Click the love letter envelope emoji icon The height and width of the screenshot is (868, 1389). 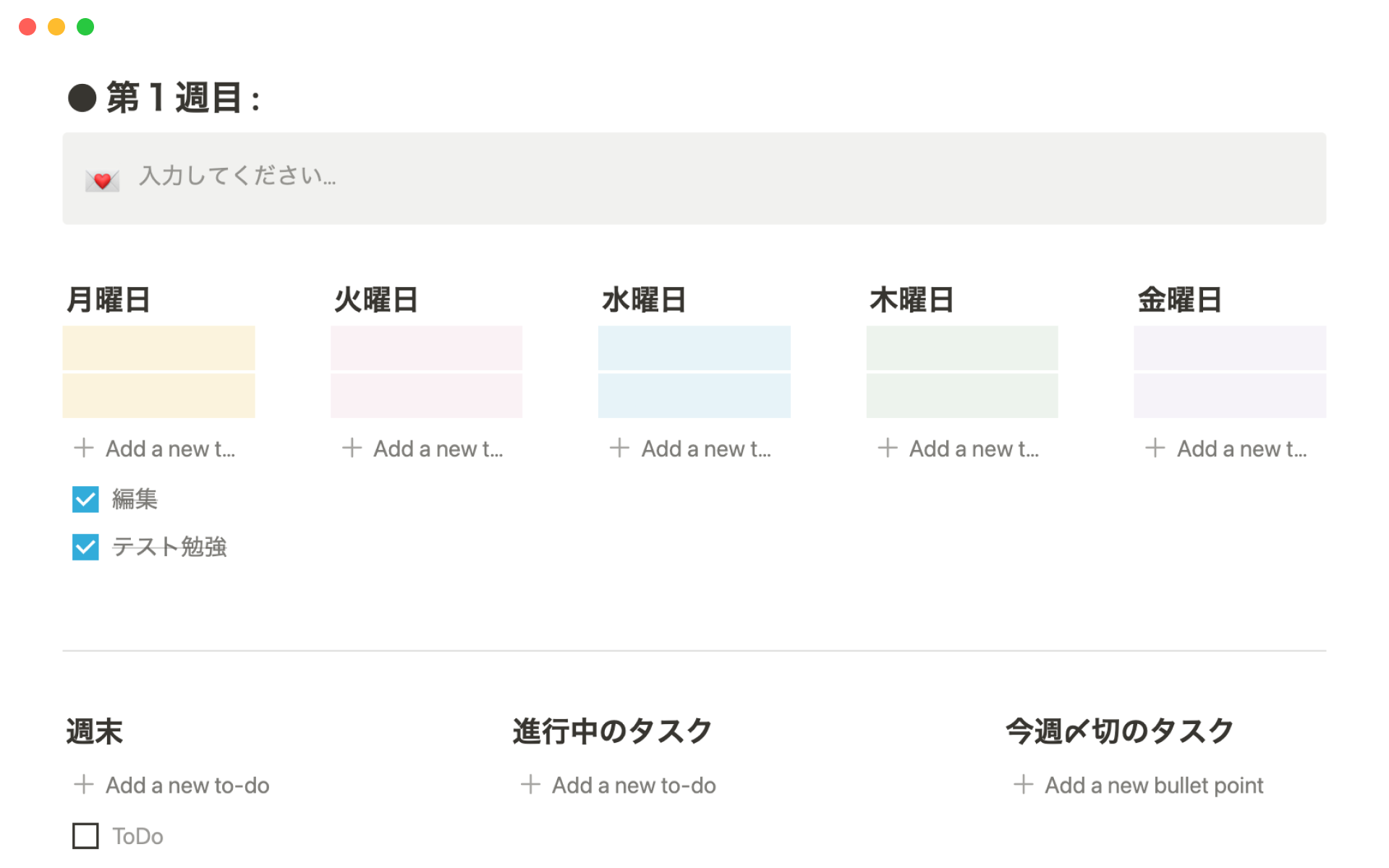click(102, 179)
